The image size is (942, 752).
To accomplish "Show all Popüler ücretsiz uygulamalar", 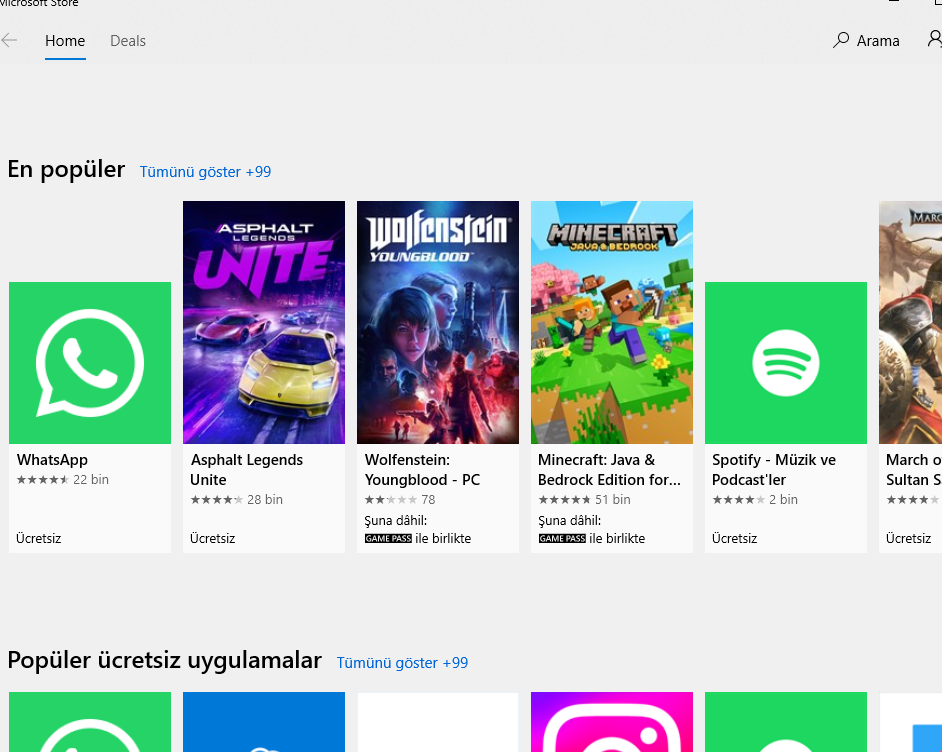I will click(x=402, y=663).
